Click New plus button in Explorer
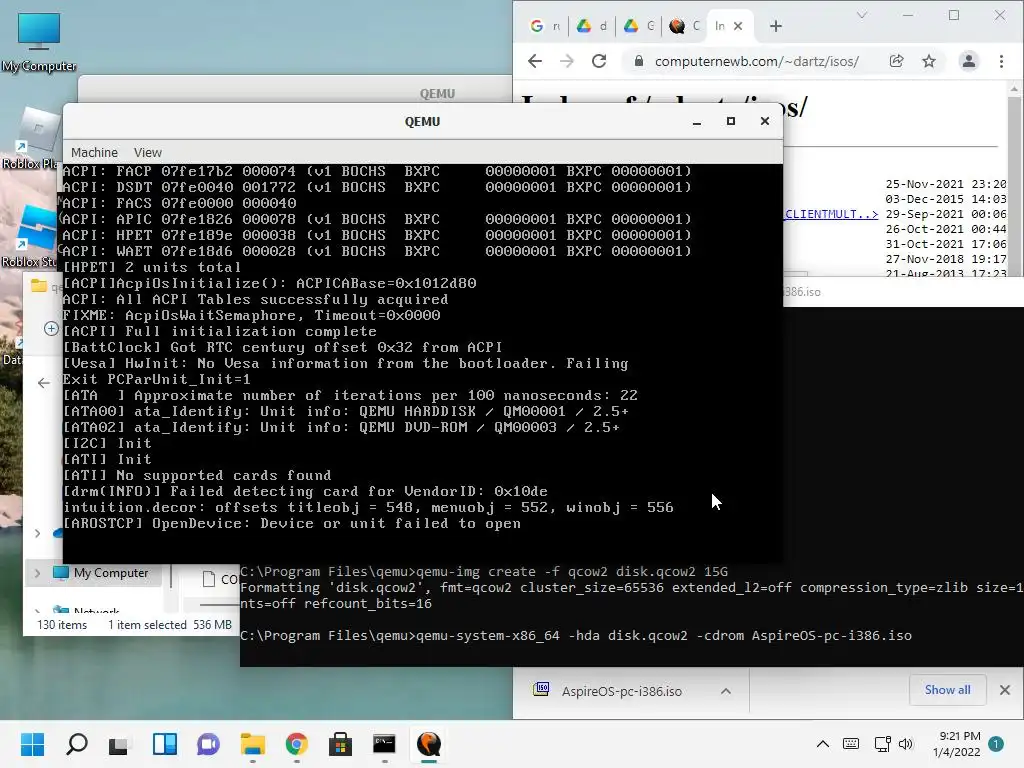 pyautogui.click(x=51, y=328)
